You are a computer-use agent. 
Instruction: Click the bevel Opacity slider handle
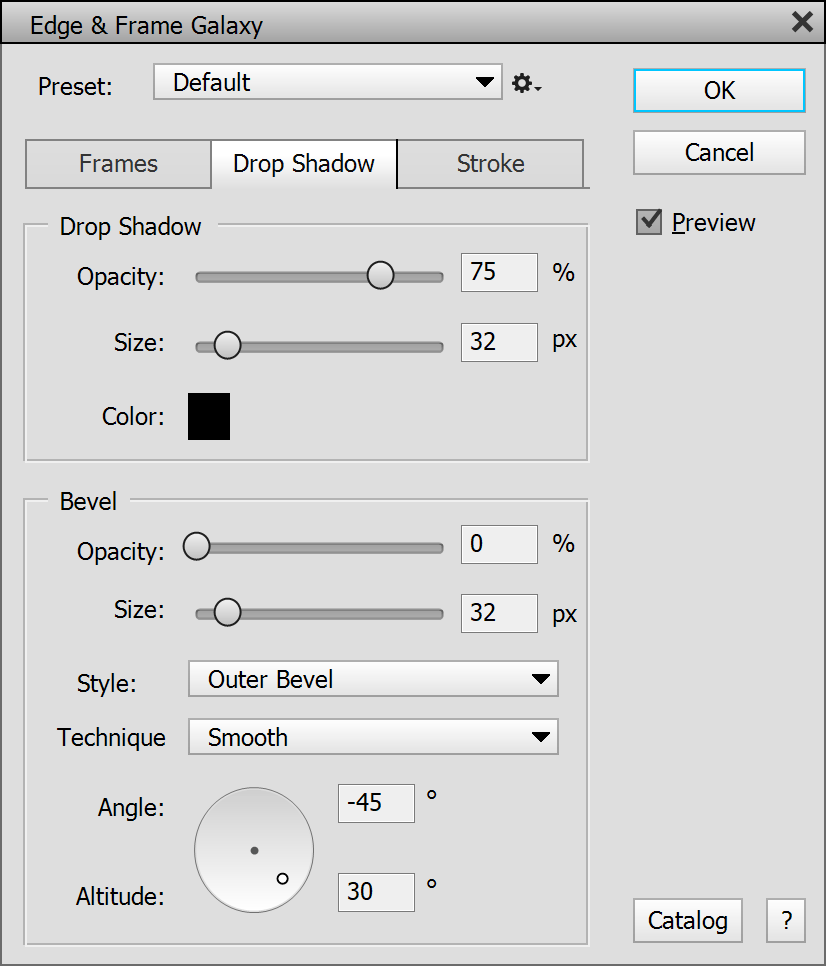(x=196, y=546)
